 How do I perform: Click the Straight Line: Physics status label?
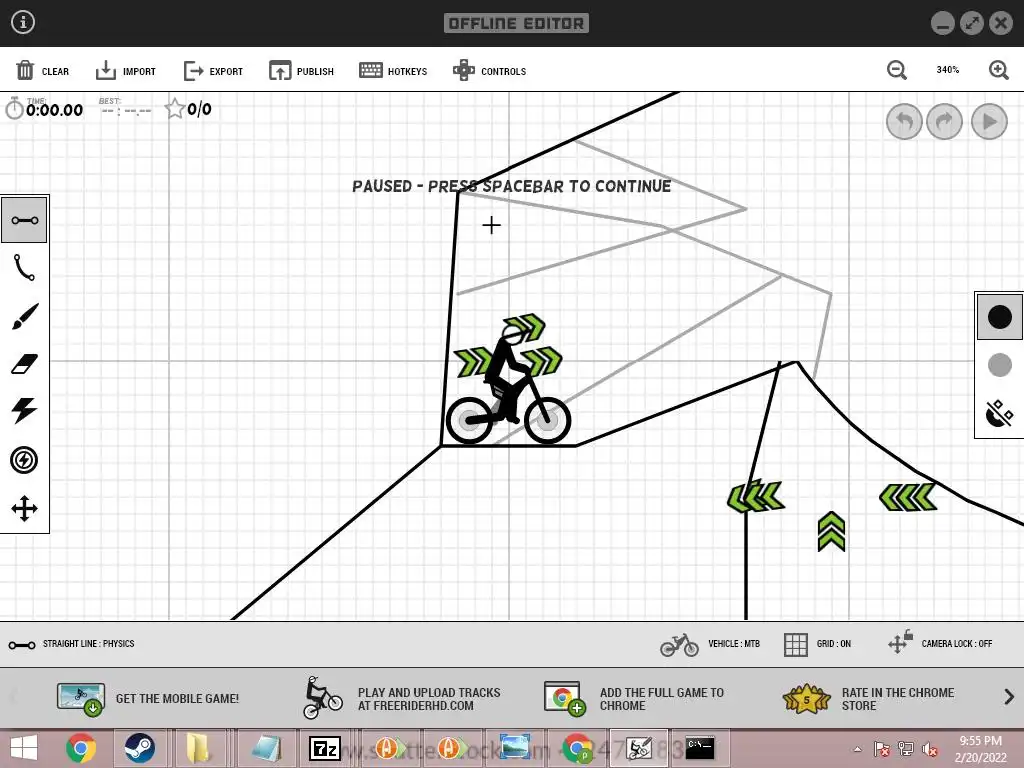[88, 644]
